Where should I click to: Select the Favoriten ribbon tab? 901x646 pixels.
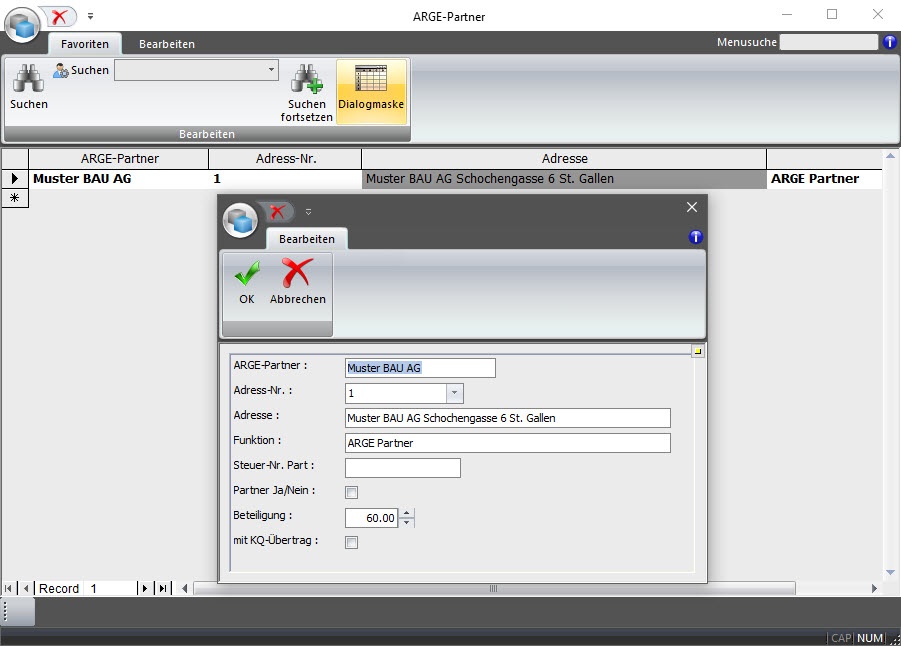pyautogui.click(x=85, y=44)
